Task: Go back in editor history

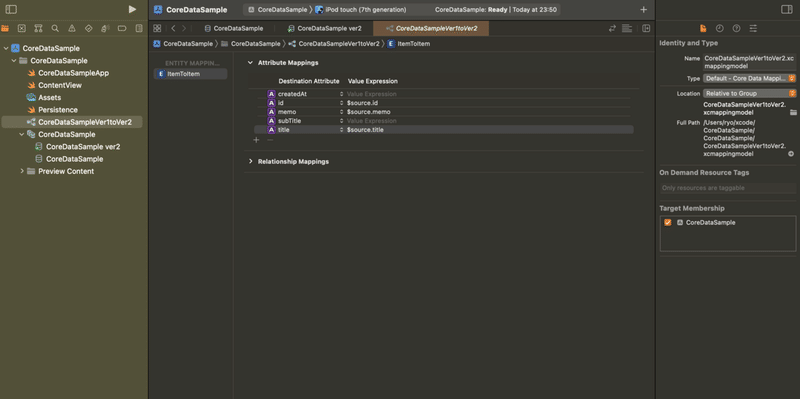Action: [173, 29]
